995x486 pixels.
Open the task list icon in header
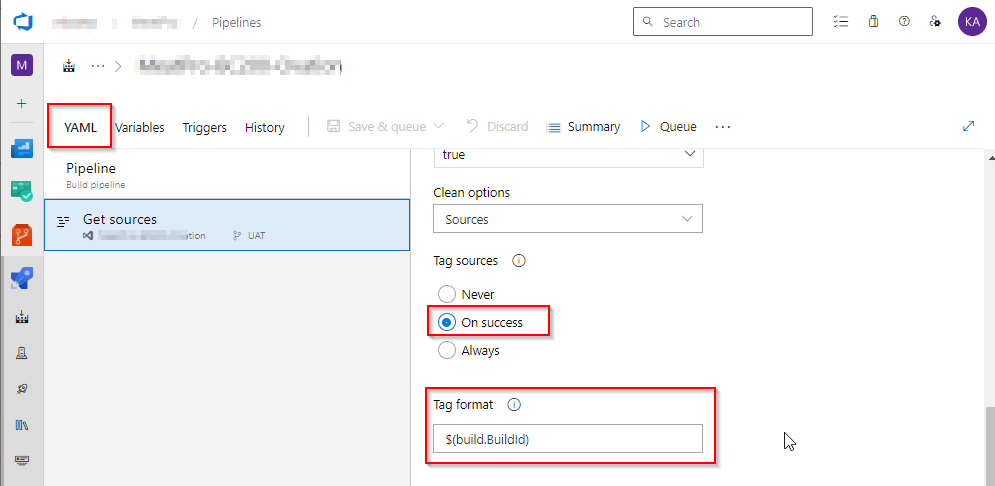pyautogui.click(x=840, y=21)
